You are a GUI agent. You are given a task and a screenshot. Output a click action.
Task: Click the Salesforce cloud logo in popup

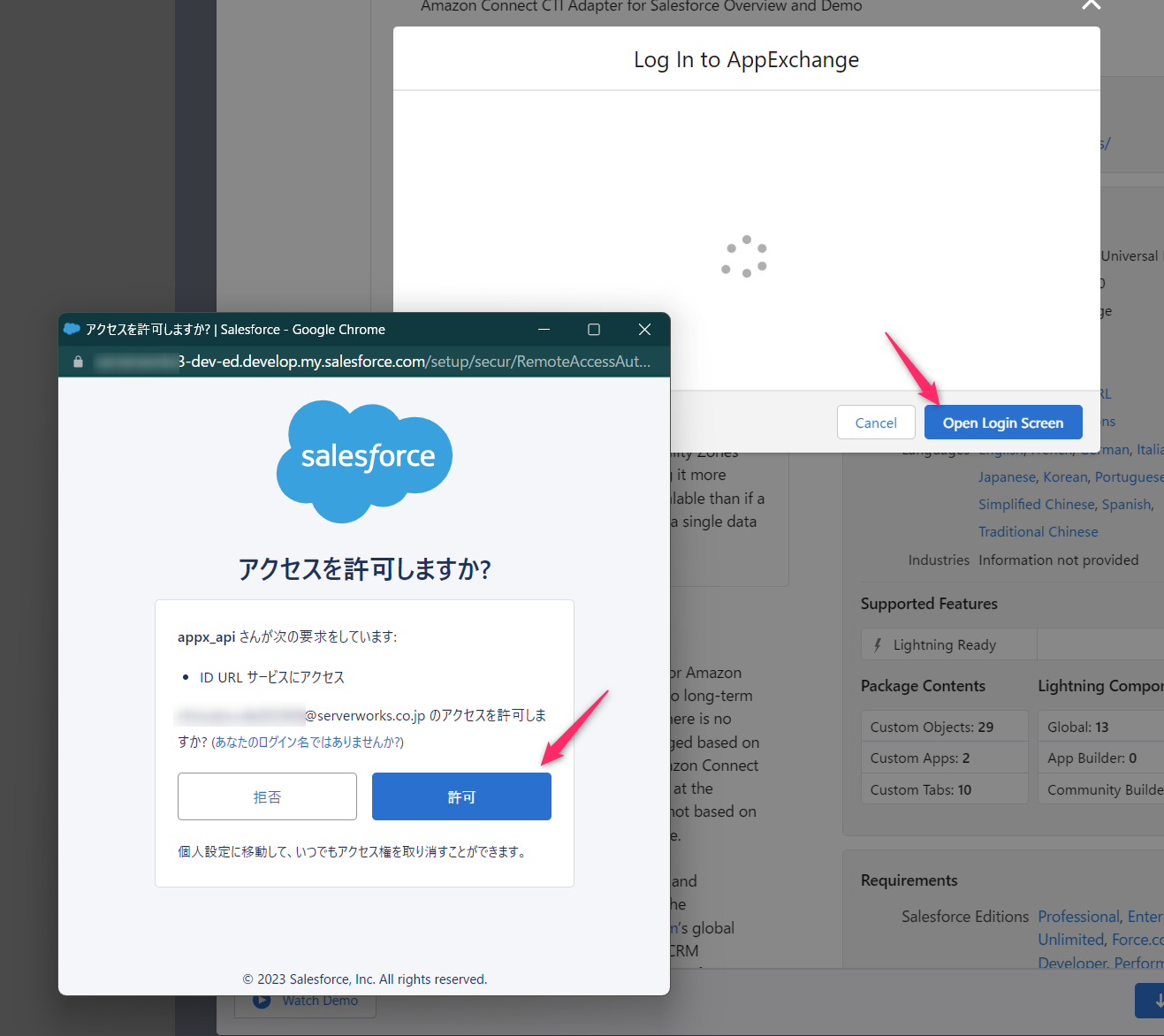[x=364, y=461]
